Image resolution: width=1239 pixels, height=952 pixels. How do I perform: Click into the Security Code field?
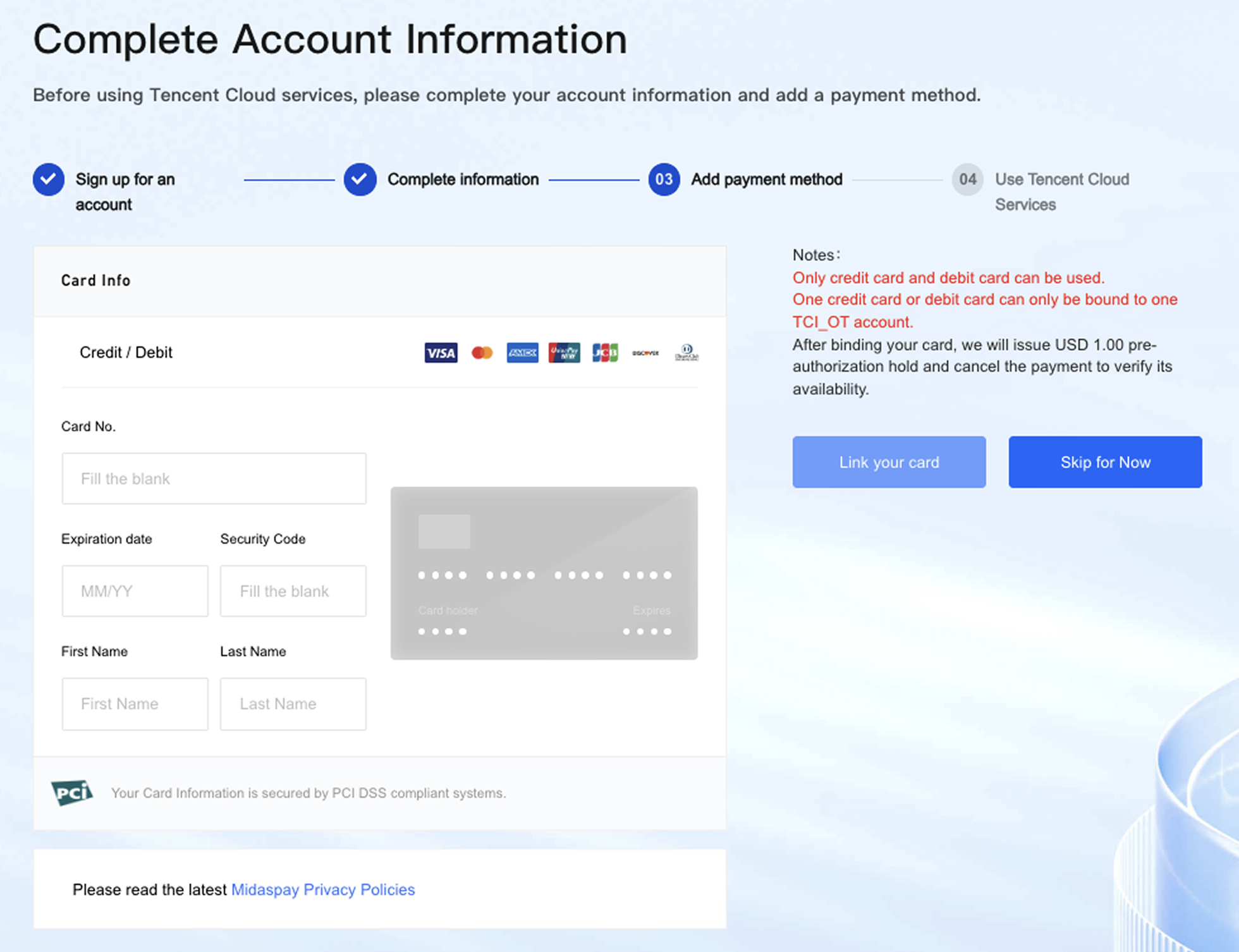click(293, 591)
